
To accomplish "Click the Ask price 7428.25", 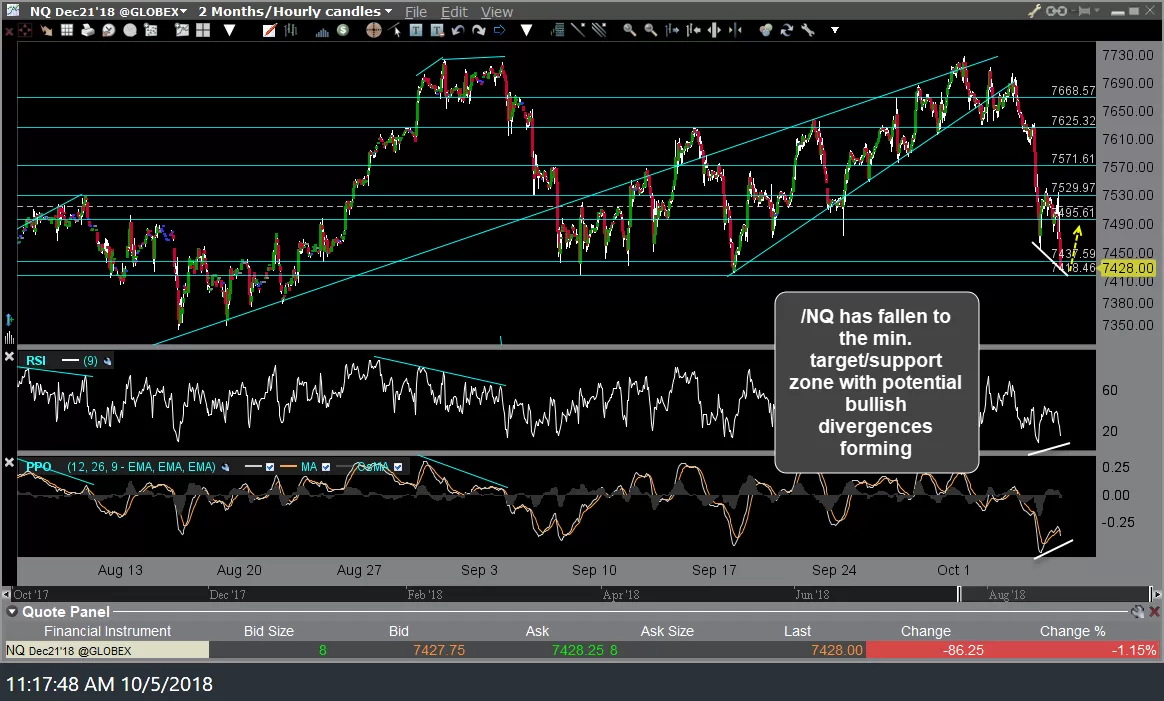I will (x=578, y=651).
